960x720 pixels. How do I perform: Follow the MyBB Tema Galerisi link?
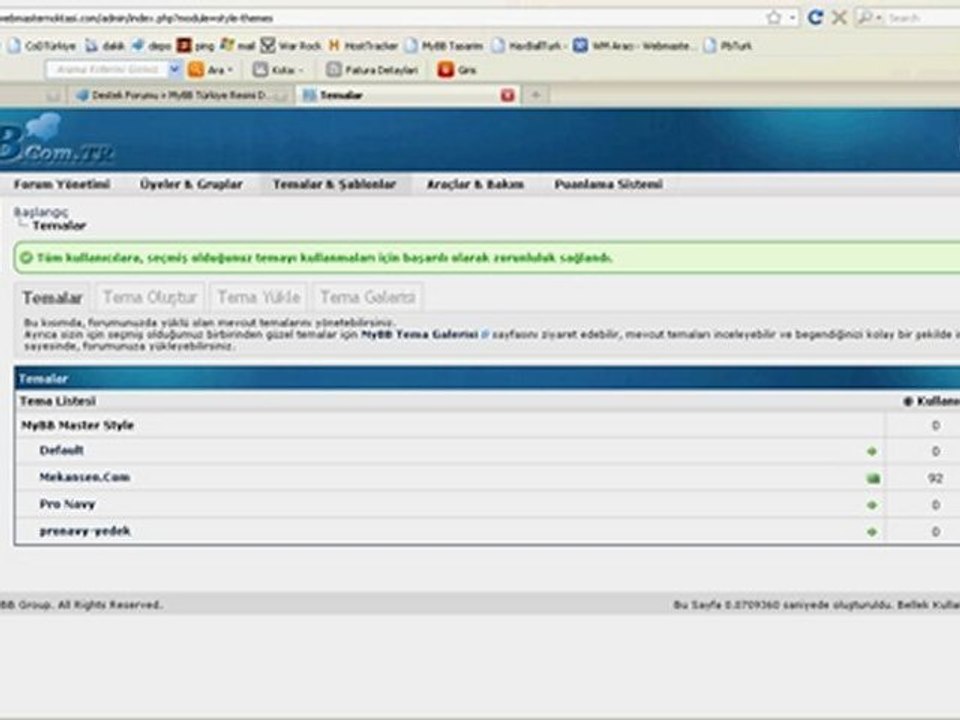(x=420, y=334)
